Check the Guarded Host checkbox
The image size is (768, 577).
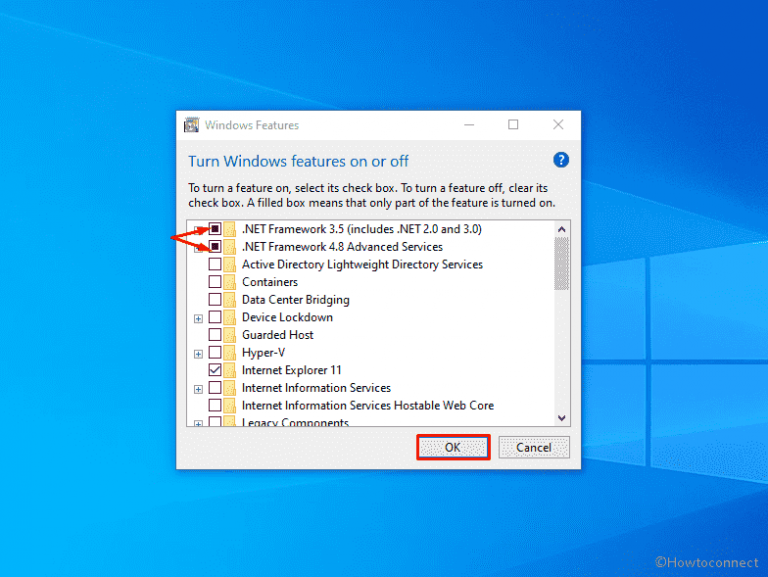click(x=215, y=335)
